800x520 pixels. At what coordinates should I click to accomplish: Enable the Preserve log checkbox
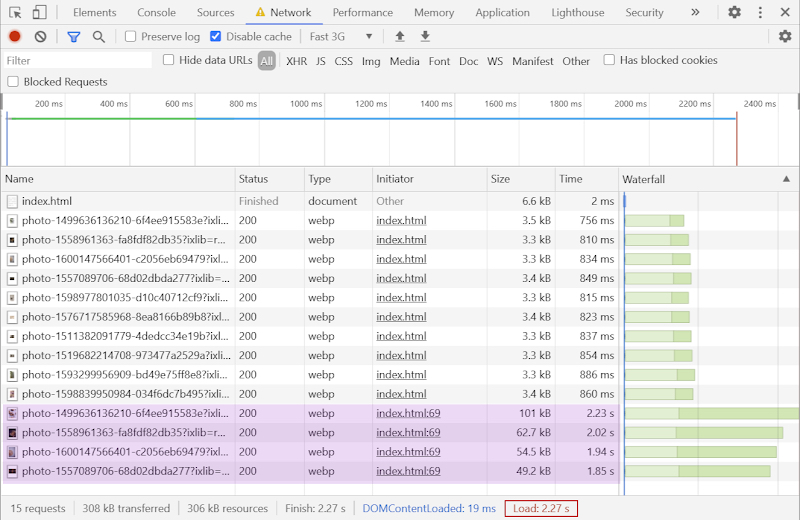coord(131,36)
